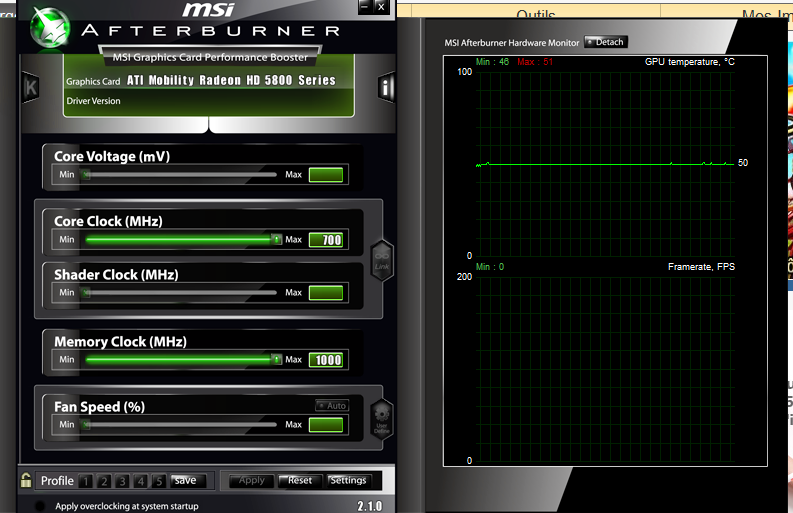Click the Core Clock slider handle

pyautogui.click(x=276, y=240)
